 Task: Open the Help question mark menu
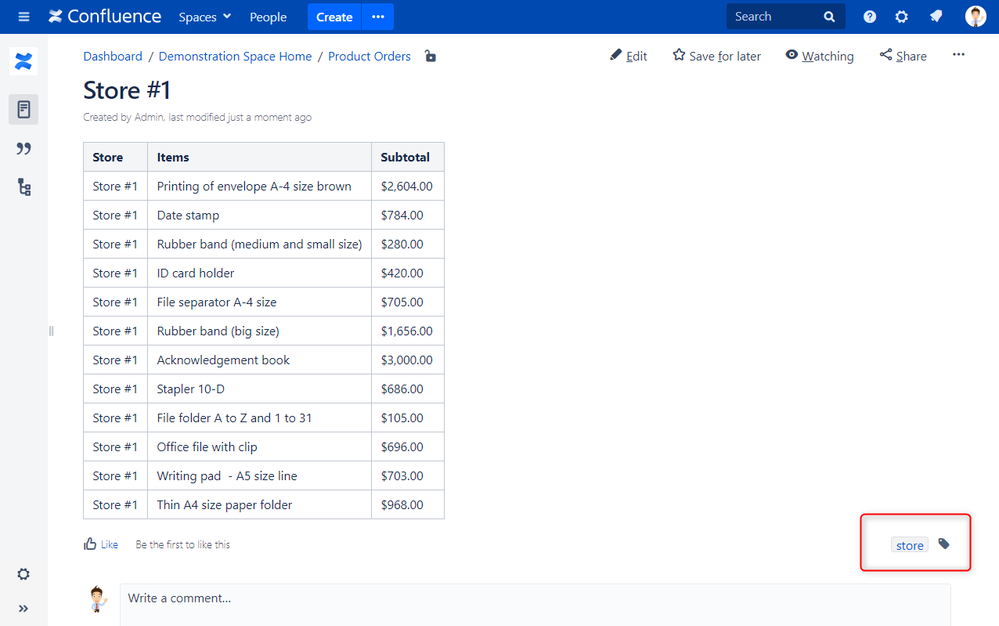[x=870, y=17]
